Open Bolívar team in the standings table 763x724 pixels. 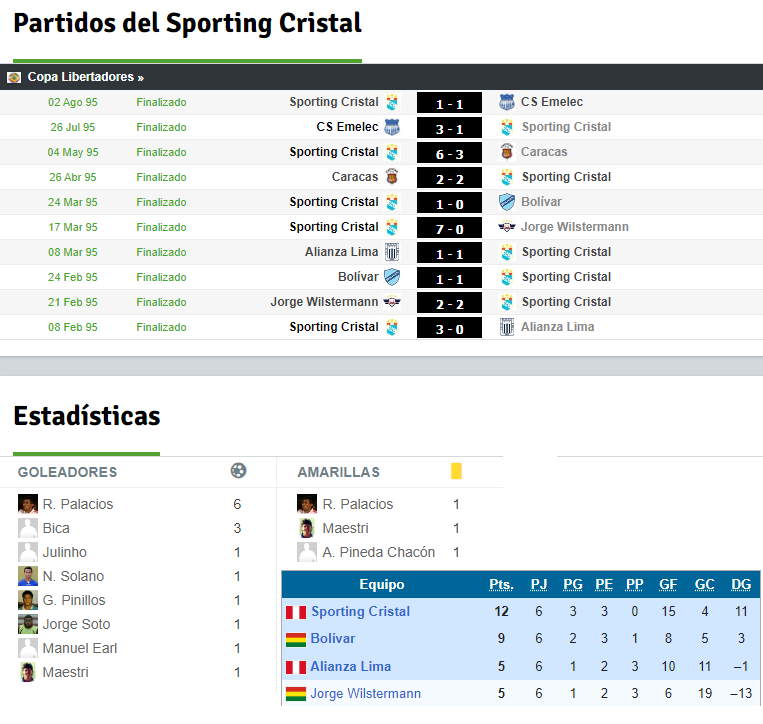click(333, 638)
